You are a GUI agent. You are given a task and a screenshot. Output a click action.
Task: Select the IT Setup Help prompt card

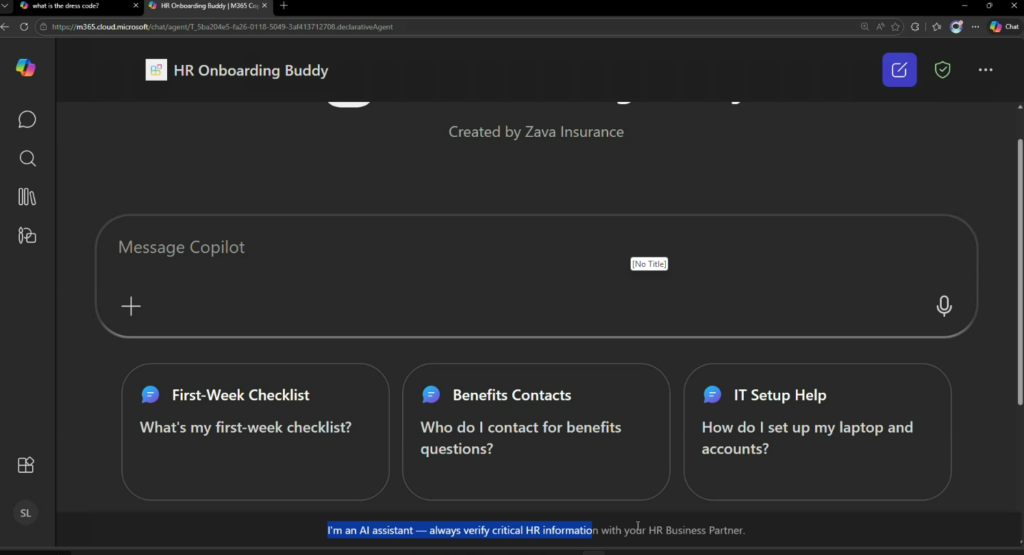tap(817, 430)
